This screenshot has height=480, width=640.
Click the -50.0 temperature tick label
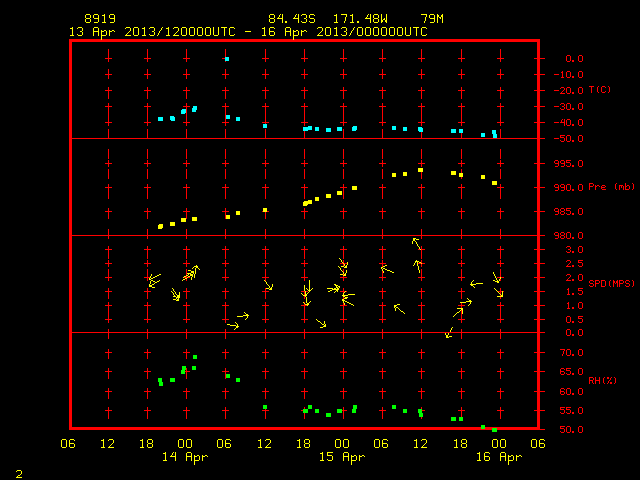pos(569,139)
